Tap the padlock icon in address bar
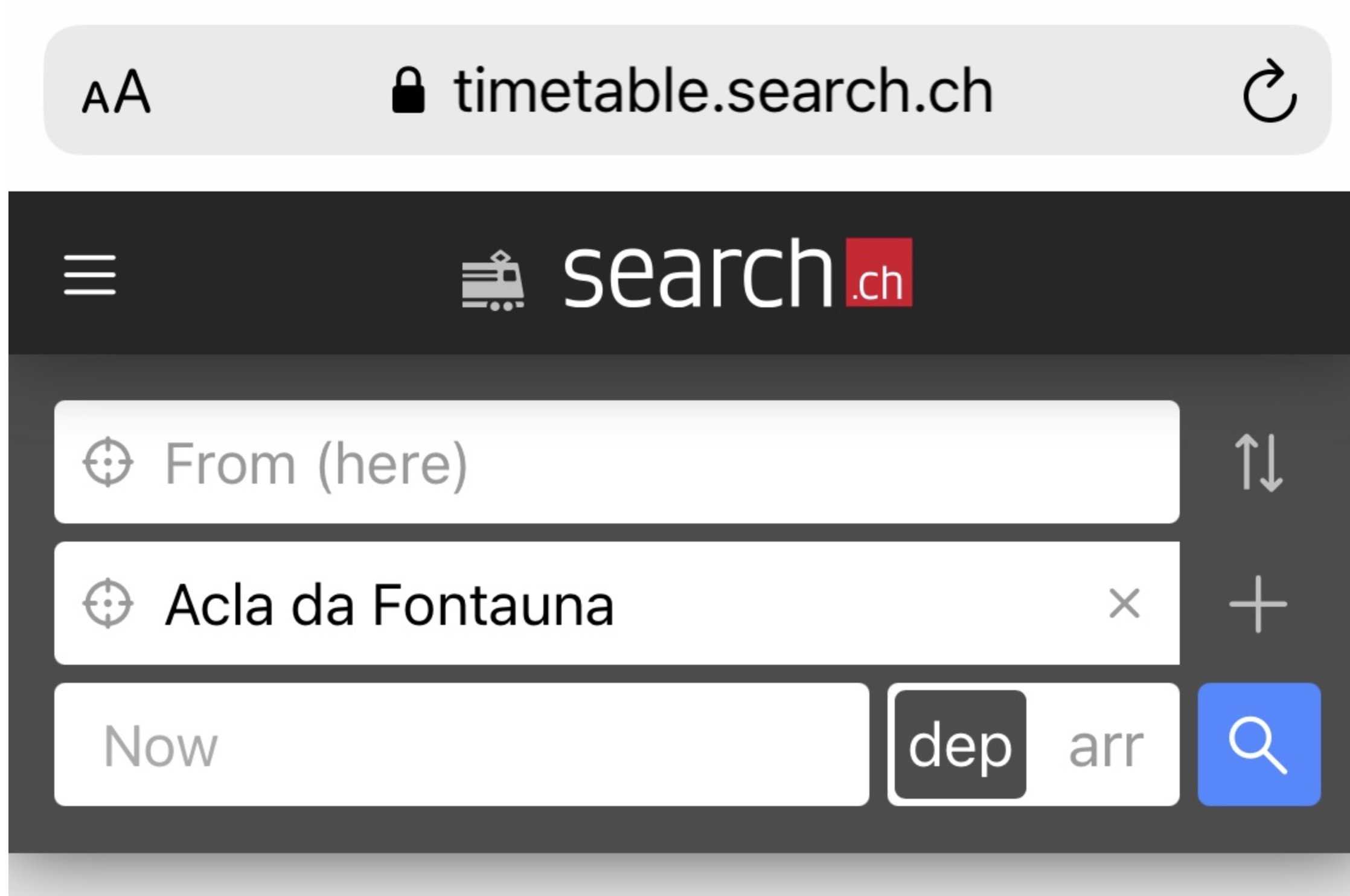Viewport: 1350px width, 896px height. pyautogui.click(x=408, y=89)
